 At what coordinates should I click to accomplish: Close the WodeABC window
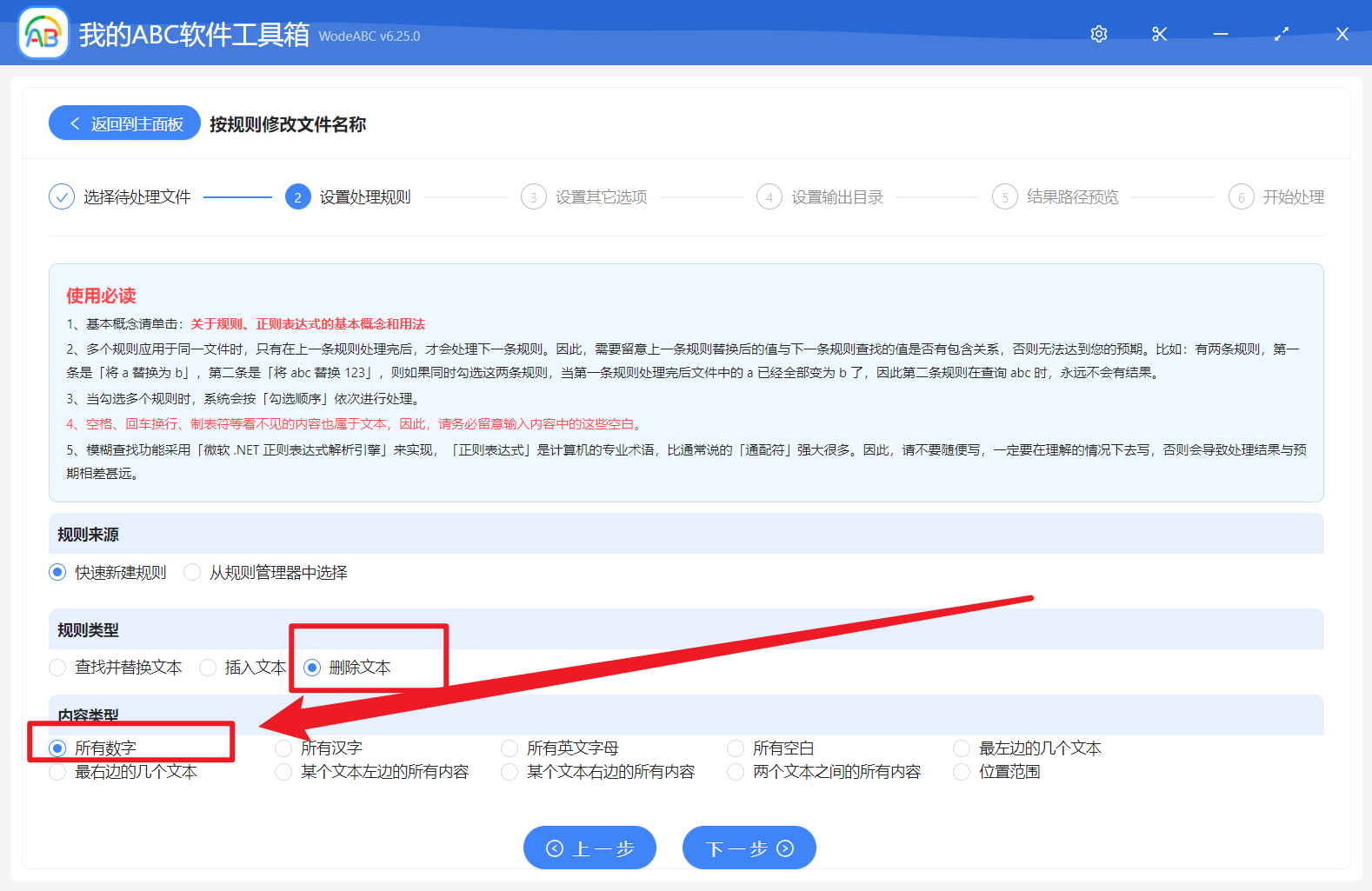click(x=1342, y=34)
